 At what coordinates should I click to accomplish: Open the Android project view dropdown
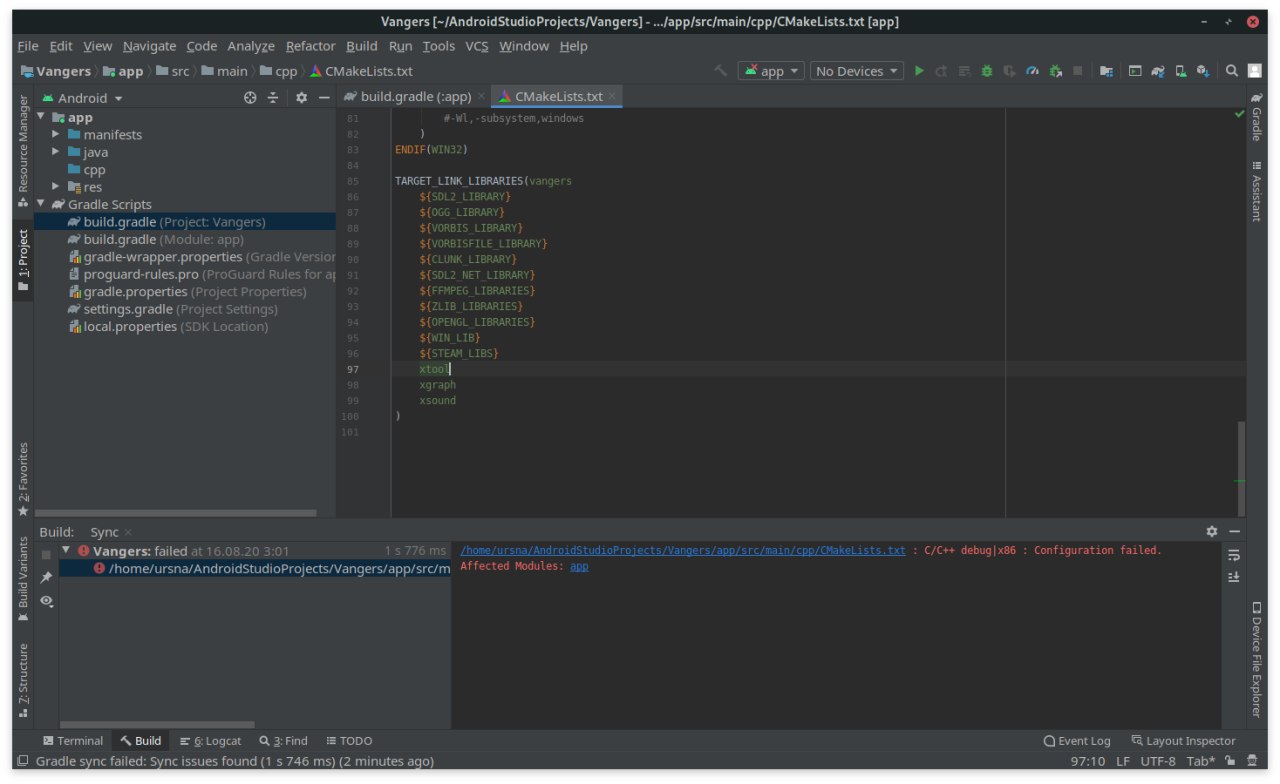click(x=82, y=98)
